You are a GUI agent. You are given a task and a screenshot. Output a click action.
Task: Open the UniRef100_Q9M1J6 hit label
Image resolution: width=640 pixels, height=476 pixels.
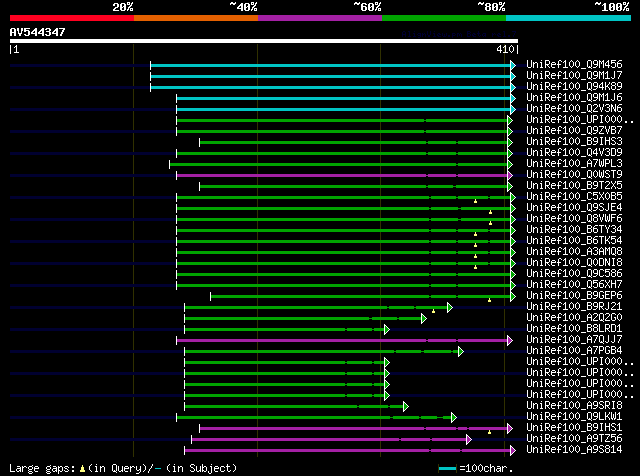(574, 98)
